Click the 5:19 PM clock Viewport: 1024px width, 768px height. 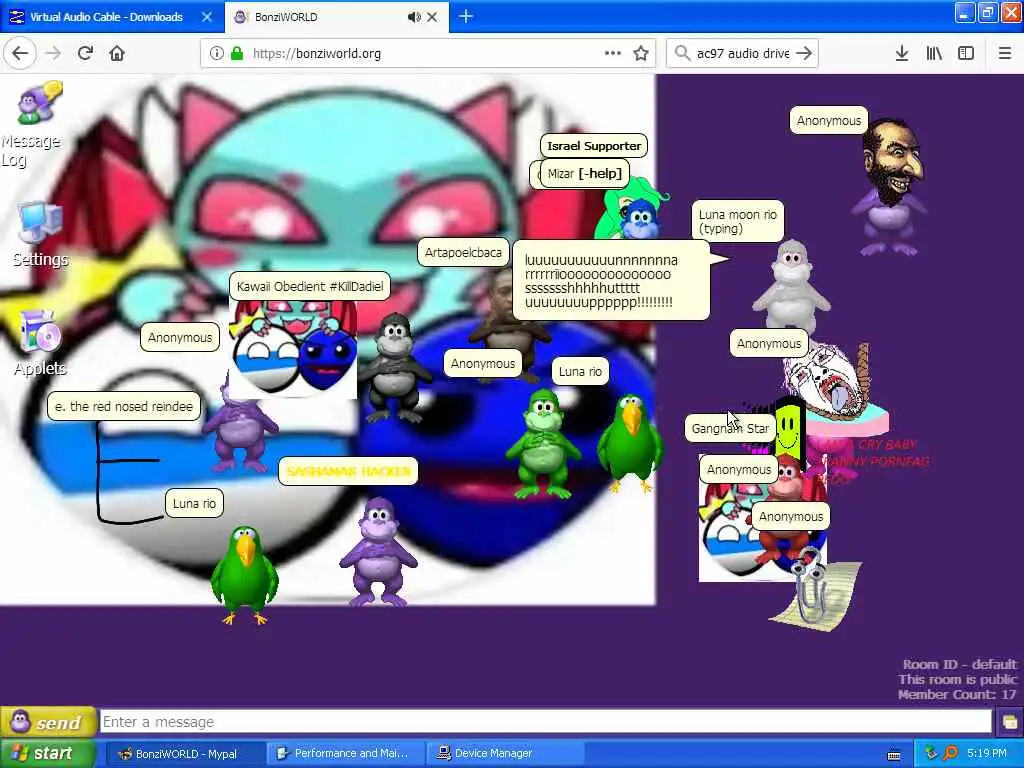[x=987, y=754]
